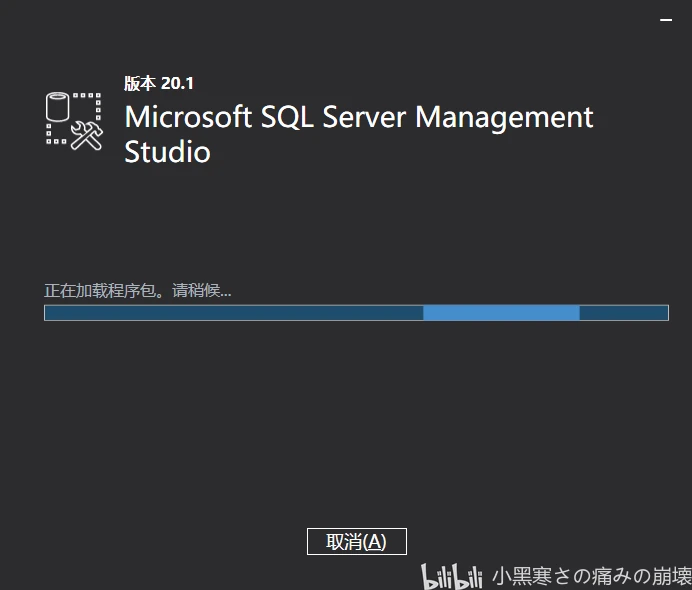Click the word Microsoft in the title
The height and width of the screenshot is (590, 692).
(188, 117)
